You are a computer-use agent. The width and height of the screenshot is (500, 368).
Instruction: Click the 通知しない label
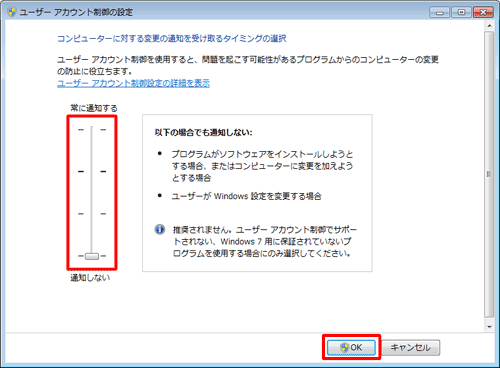point(90,278)
